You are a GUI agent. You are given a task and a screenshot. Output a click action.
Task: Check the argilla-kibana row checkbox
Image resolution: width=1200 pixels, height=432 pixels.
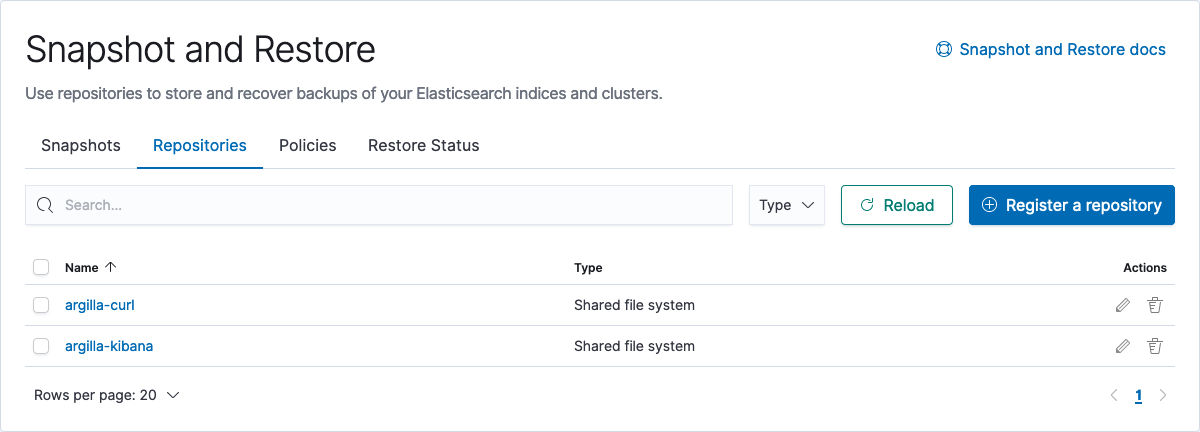(x=41, y=346)
